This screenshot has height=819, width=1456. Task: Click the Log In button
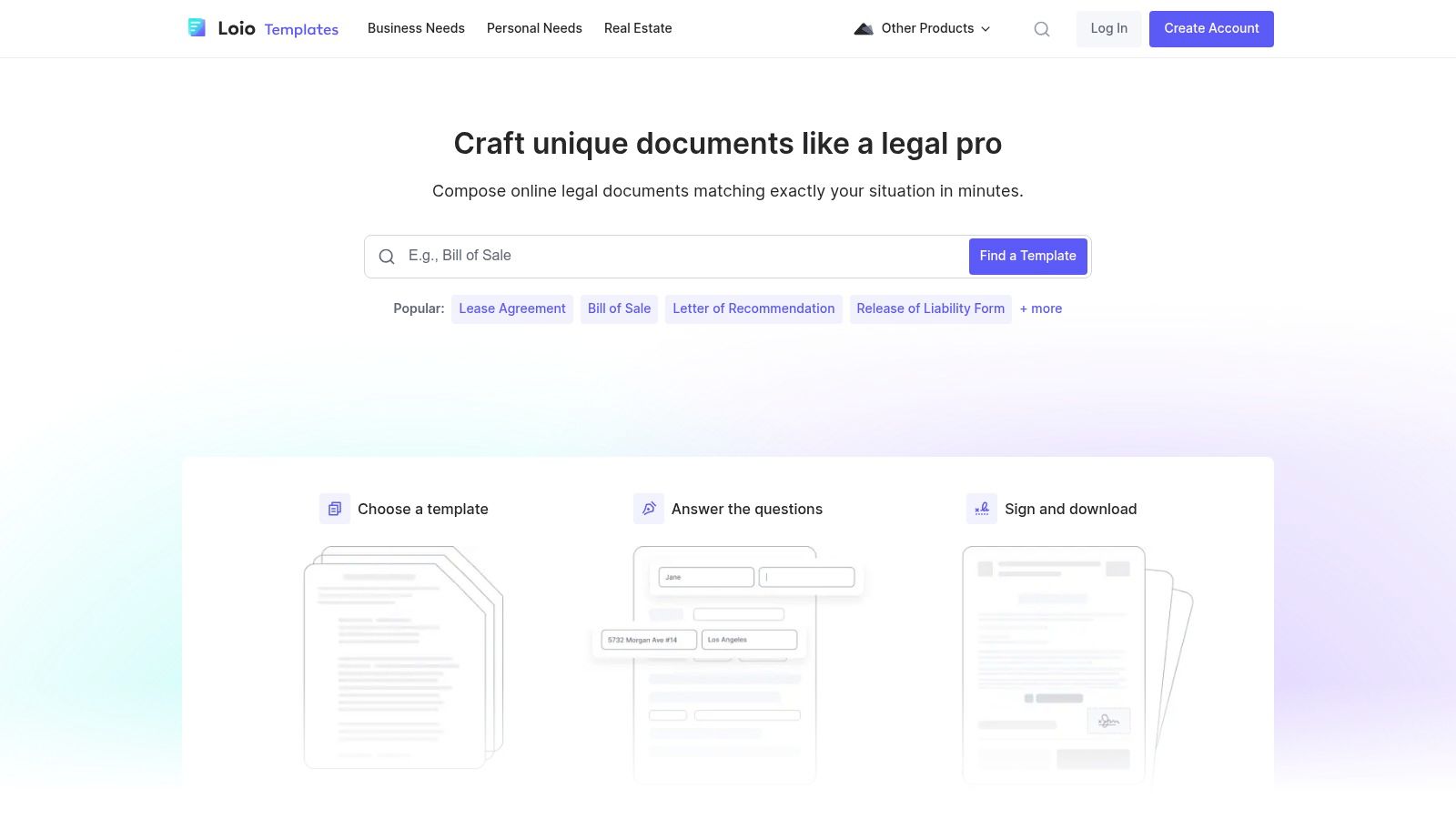tap(1108, 29)
